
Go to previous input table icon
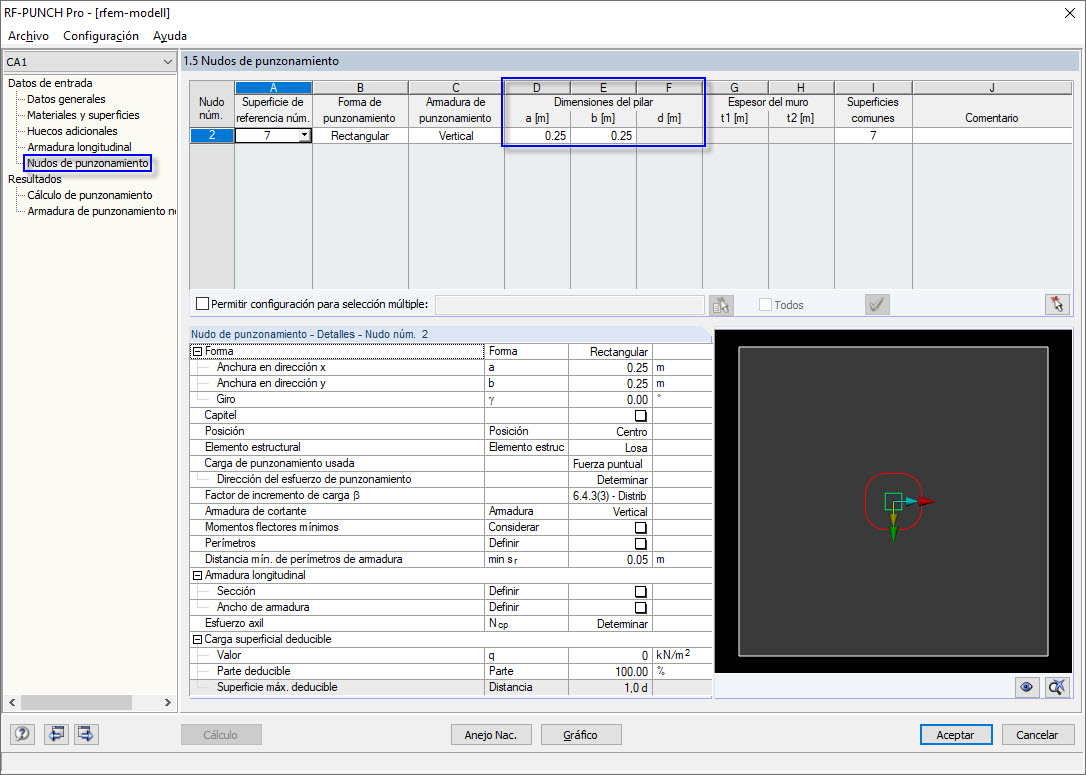[x=56, y=733]
